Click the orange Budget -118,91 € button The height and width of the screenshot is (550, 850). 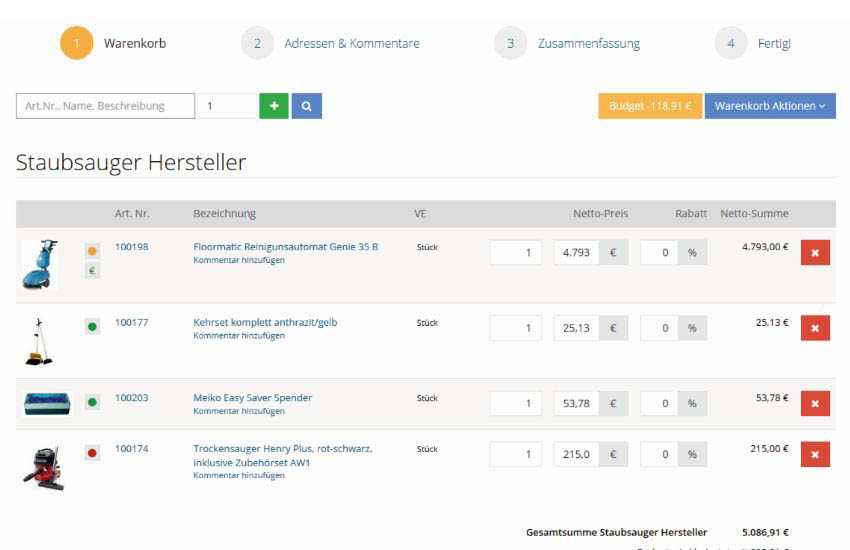tap(650, 106)
